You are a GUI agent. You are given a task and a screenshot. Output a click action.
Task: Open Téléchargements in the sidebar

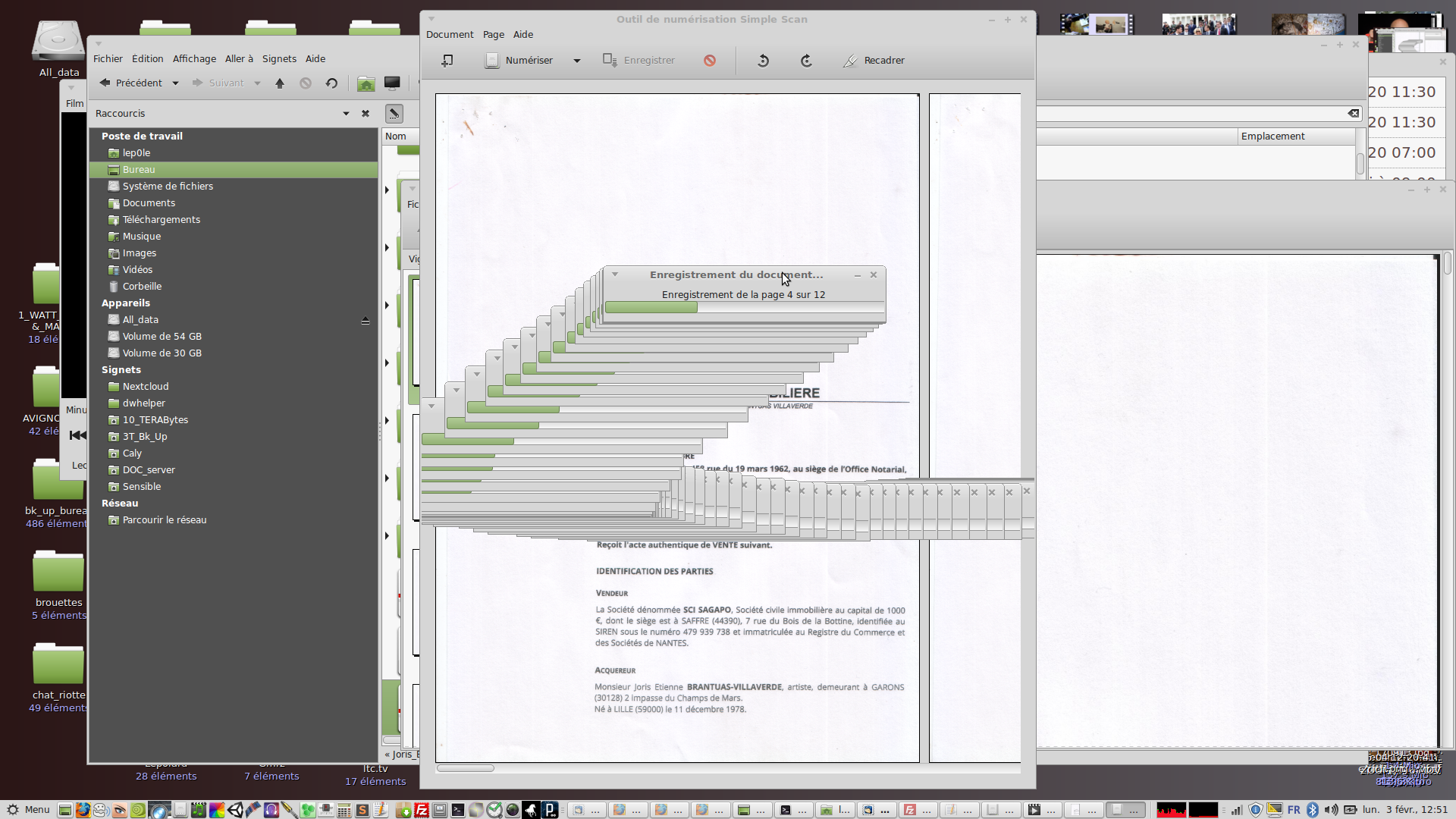pyautogui.click(x=161, y=220)
